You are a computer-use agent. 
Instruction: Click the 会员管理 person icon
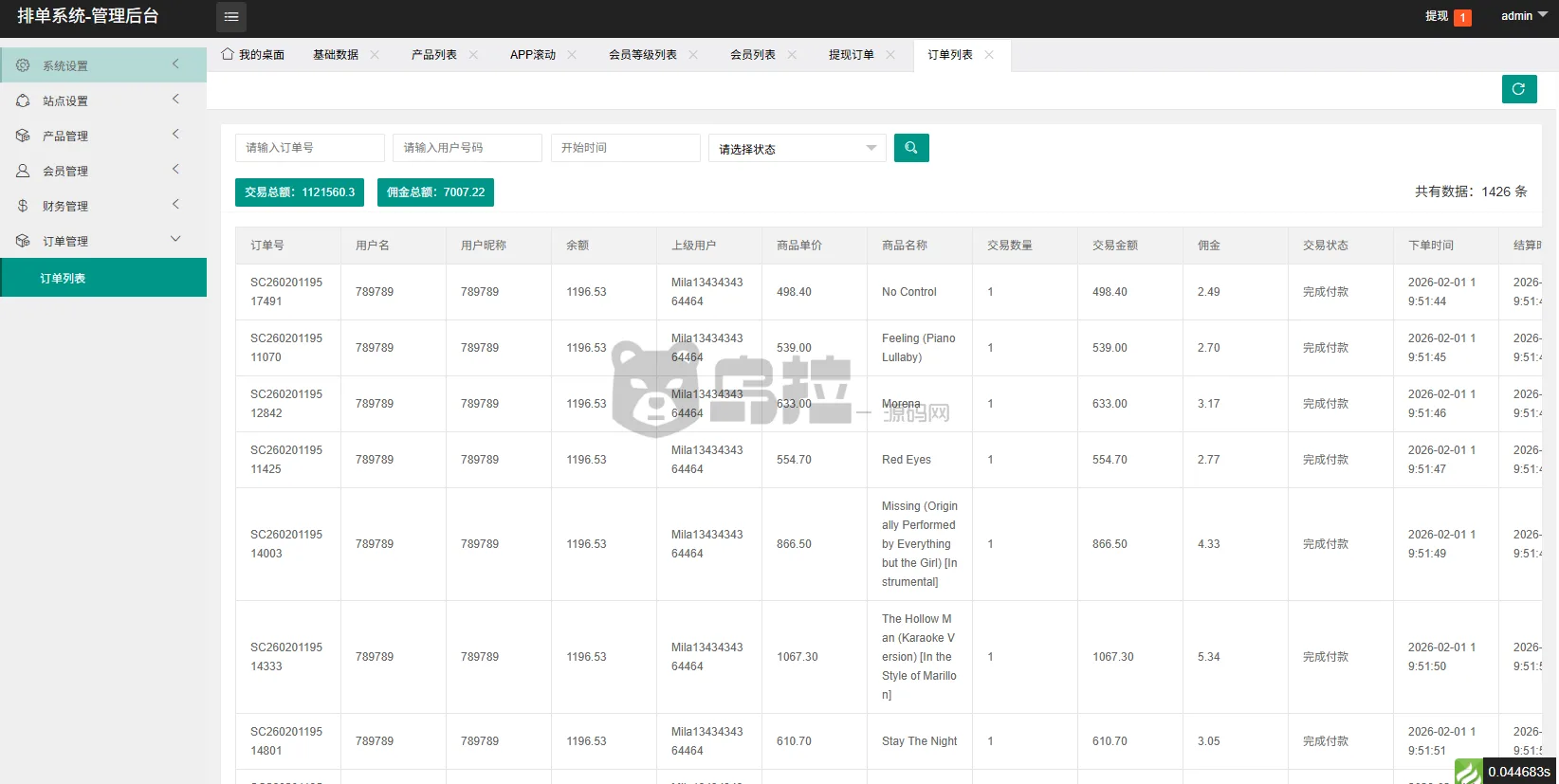click(x=23, y=171)
